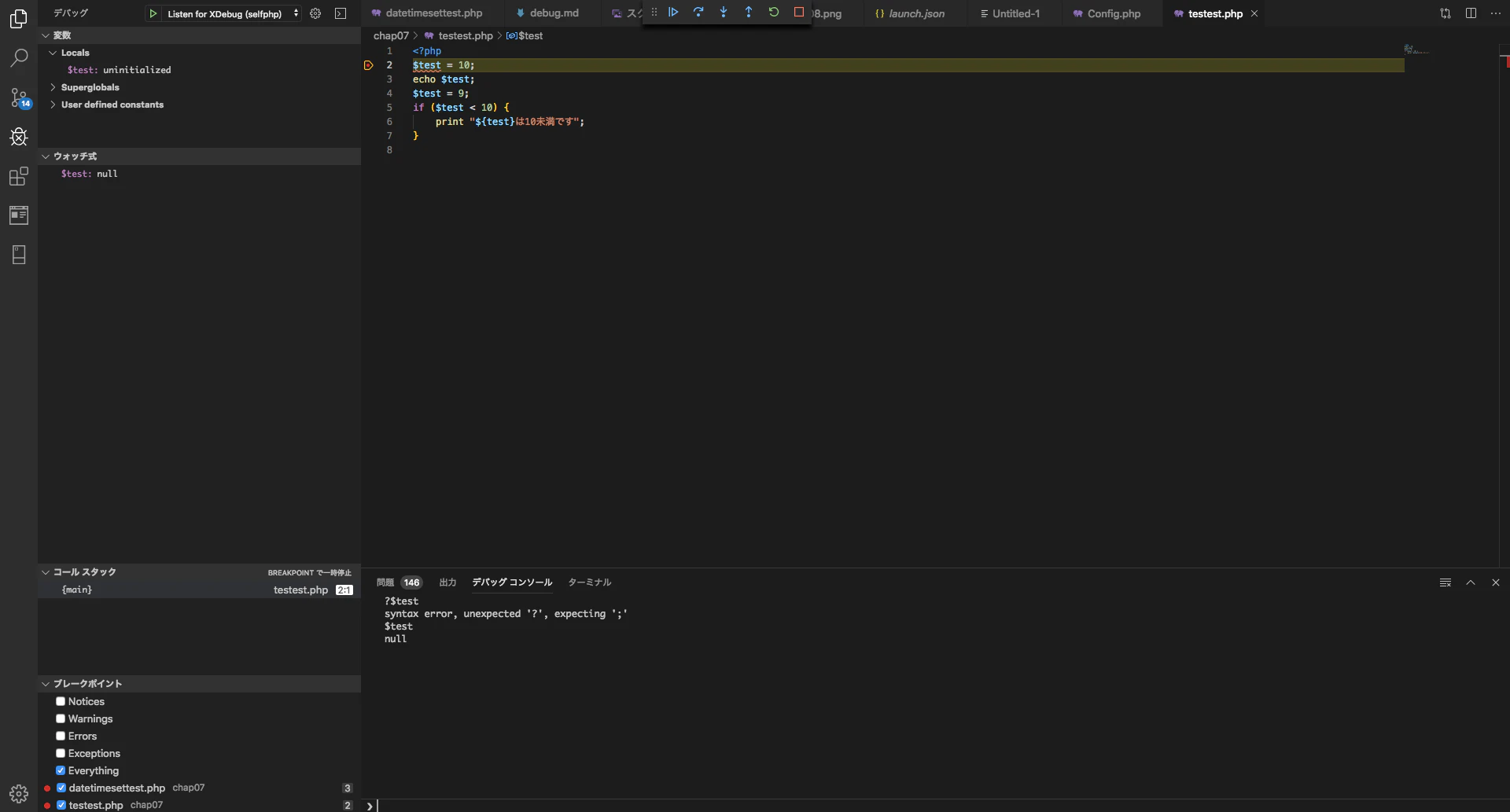
Task: Open launch.json via debug config gear
Action: [x=315, y=13]
